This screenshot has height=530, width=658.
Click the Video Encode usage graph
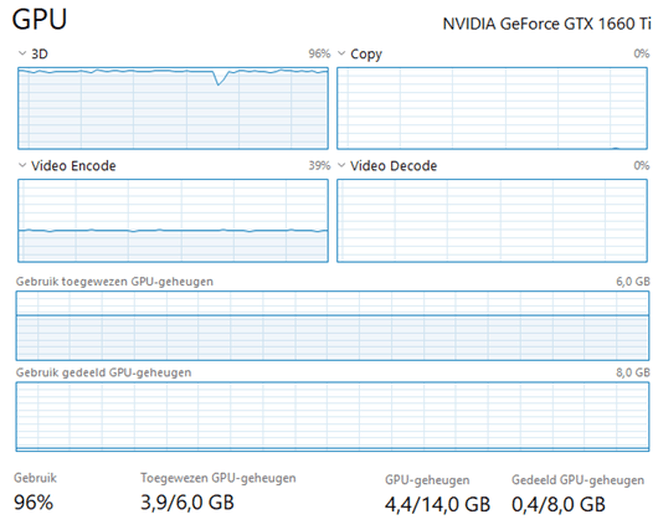pos(173,220)
